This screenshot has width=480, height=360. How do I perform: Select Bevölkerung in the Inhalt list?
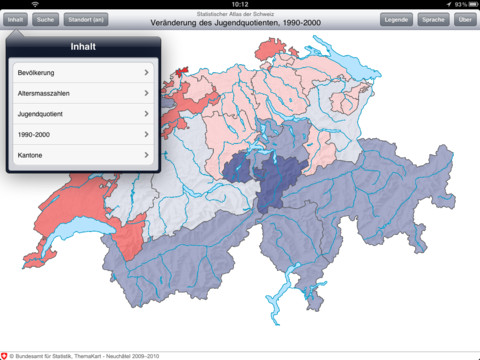[x=83, y=73]
